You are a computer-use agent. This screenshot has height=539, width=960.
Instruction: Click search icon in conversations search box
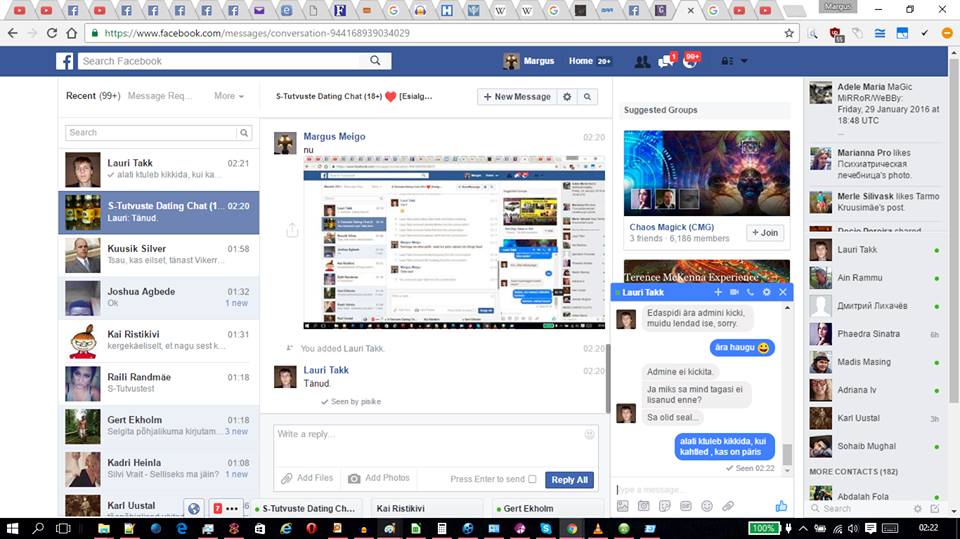pos(244,132)
